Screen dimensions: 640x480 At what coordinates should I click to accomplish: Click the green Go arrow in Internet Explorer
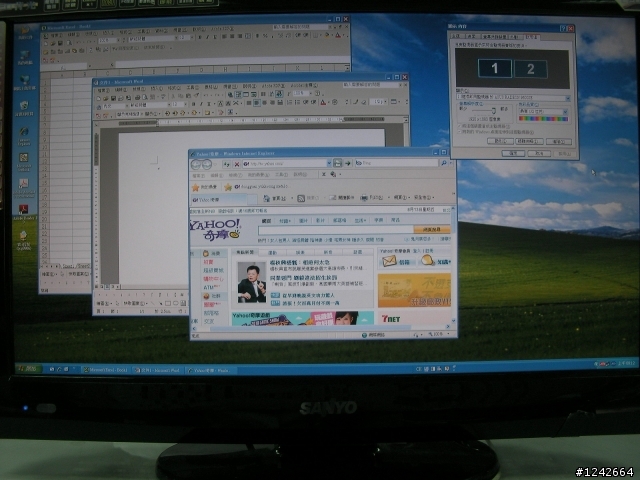[x=348, y=163]
